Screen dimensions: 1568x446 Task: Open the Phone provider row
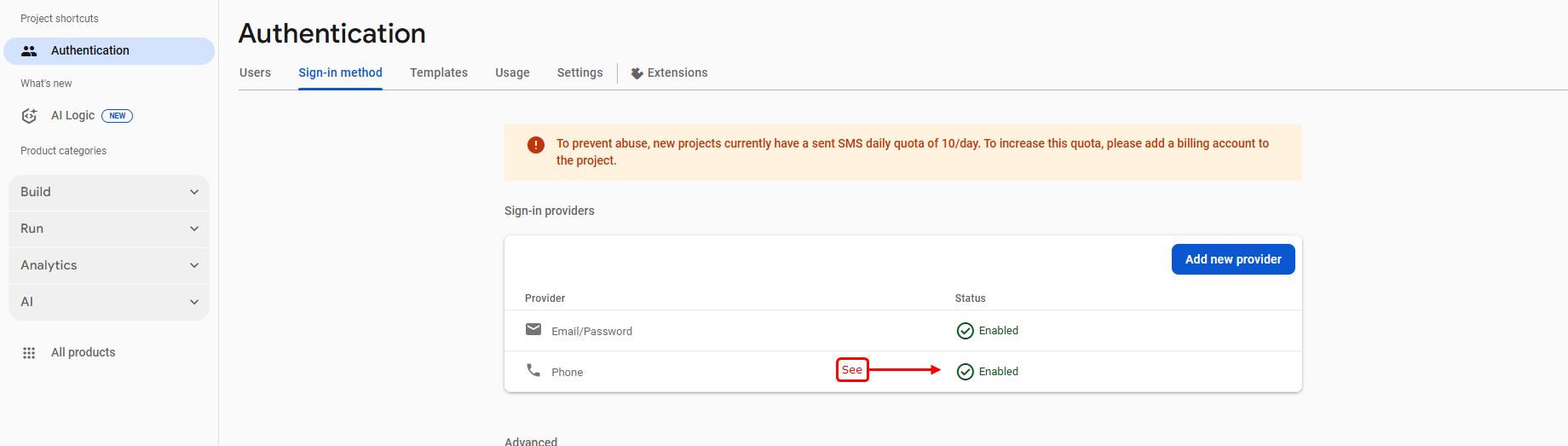pyautogui.click(x=568, y=372)
